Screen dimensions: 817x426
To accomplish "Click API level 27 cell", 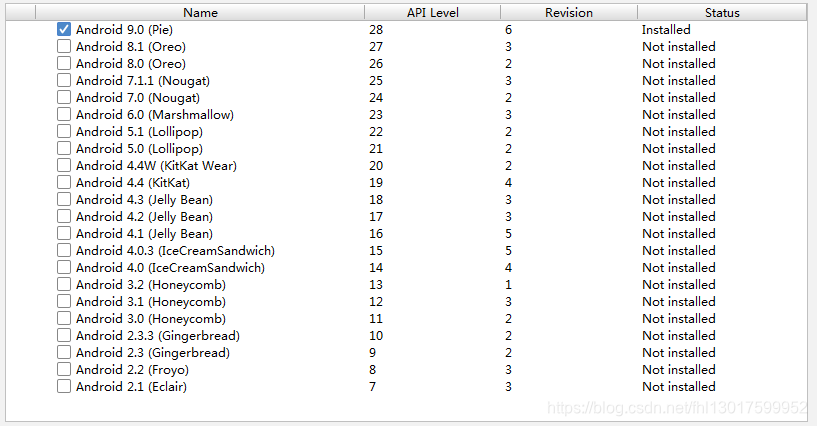I will point(376,47).
